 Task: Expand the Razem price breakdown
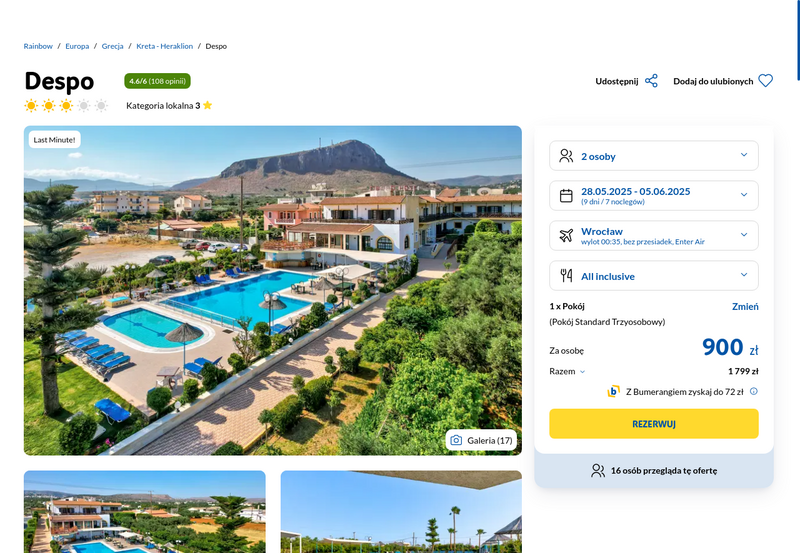coord(567,371)
